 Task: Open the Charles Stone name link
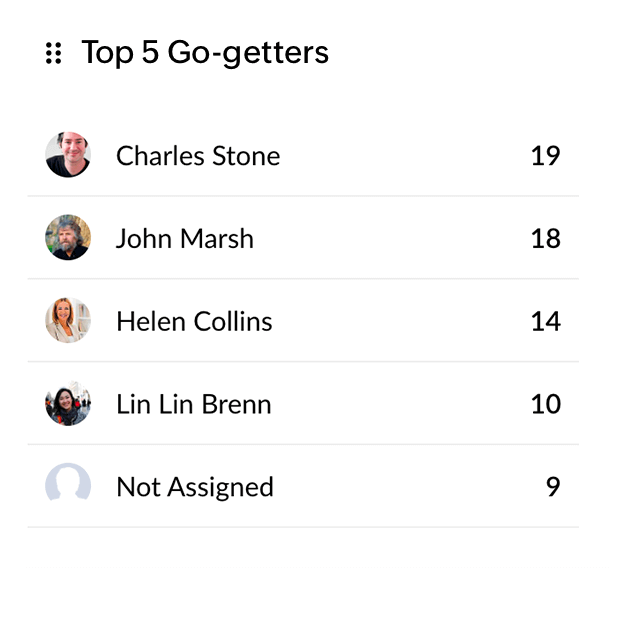(x=198, y=155)
